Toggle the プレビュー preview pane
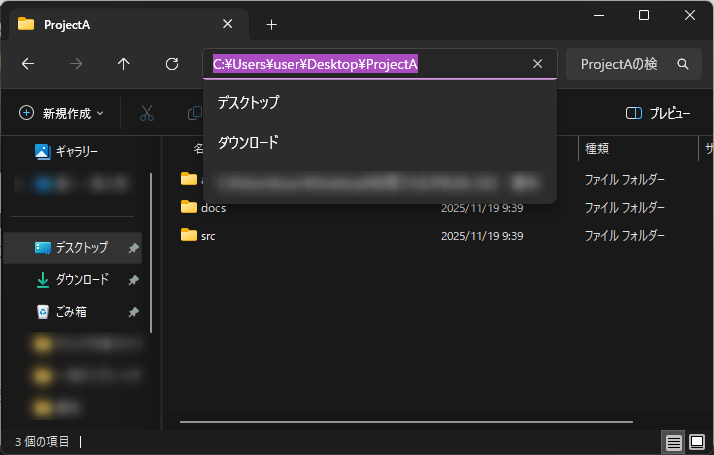Screen dimensions: 714x455 point(657,113)
